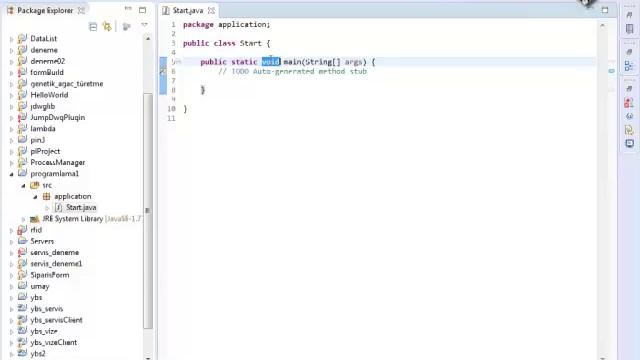Click the editor scroll up arrow
The image size is (640, 360).
coord(602,25)
